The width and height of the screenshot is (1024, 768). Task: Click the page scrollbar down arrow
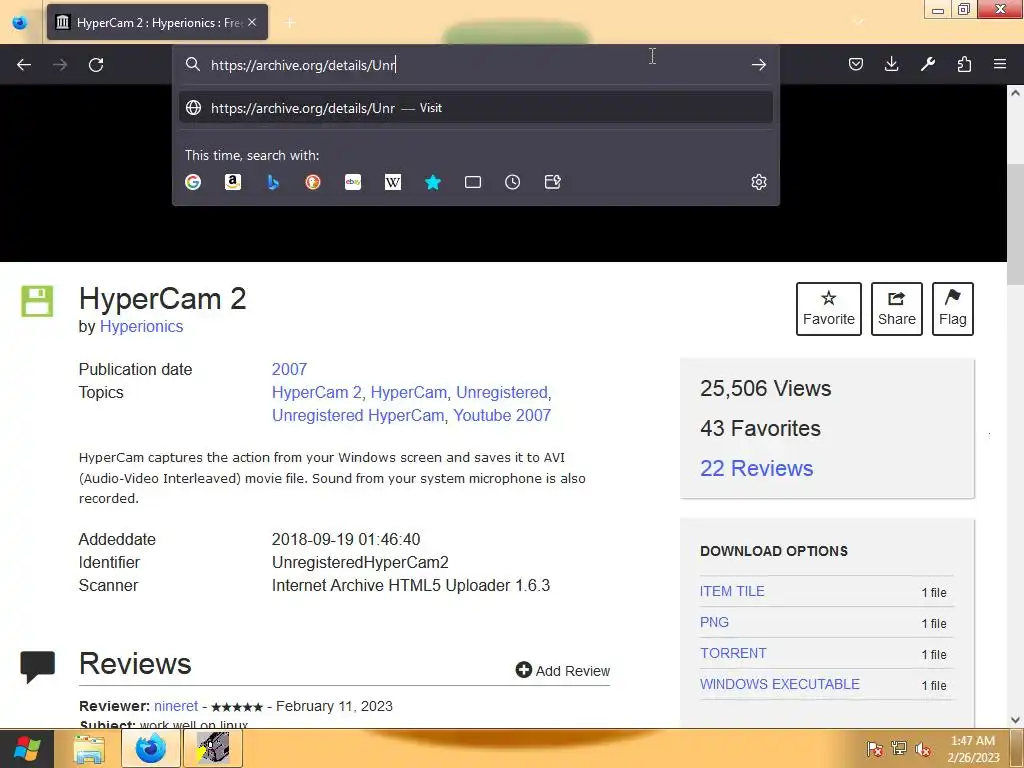coord(1015,720)
